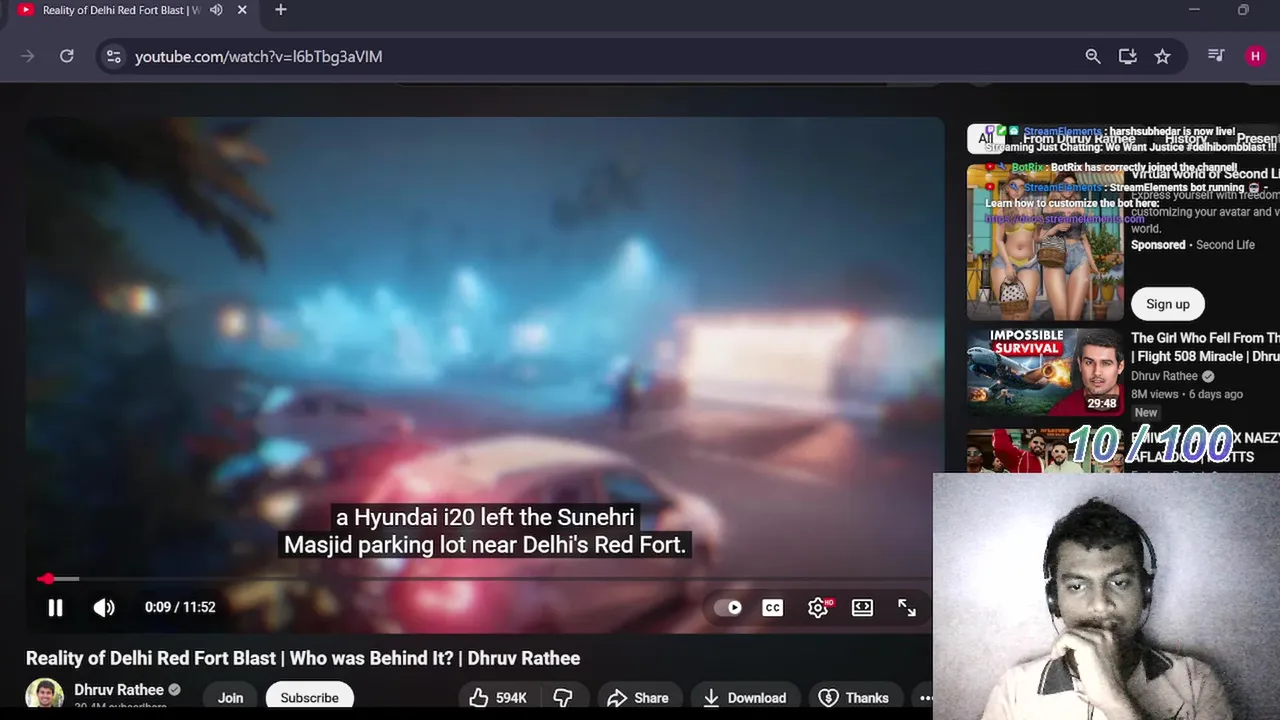1280x720 pixels.
Task: Select the Reality of Delhi Red Fort tab
Action: (120, 10)
